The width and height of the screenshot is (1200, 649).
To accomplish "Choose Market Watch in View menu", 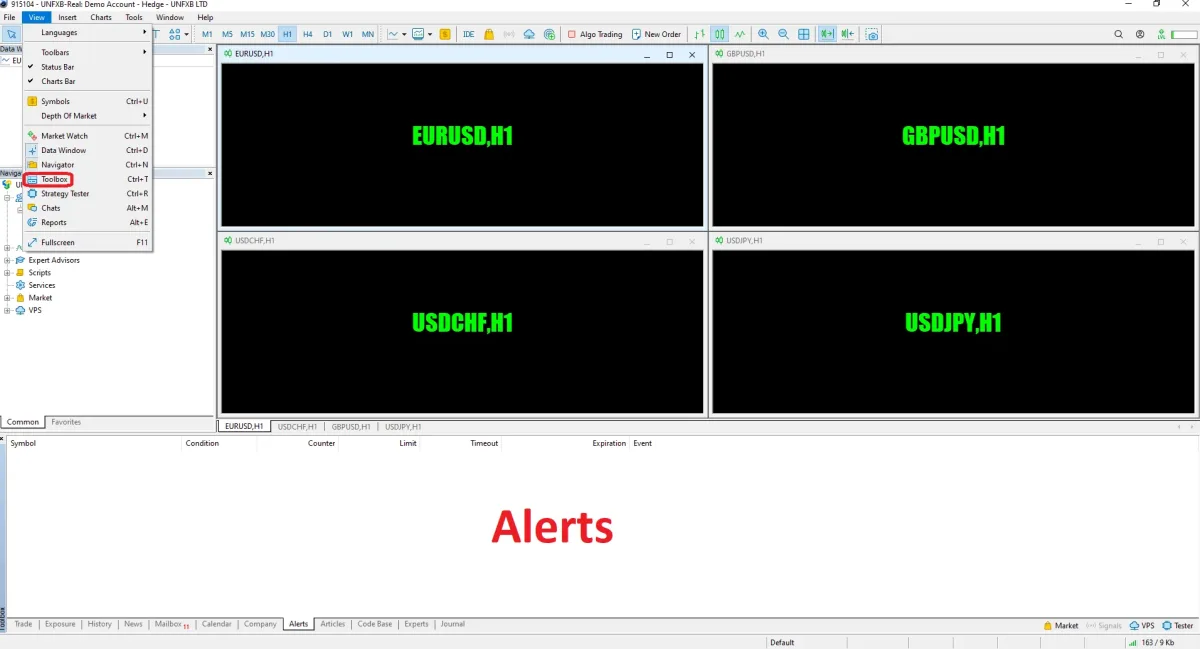I will click(88, 136).
